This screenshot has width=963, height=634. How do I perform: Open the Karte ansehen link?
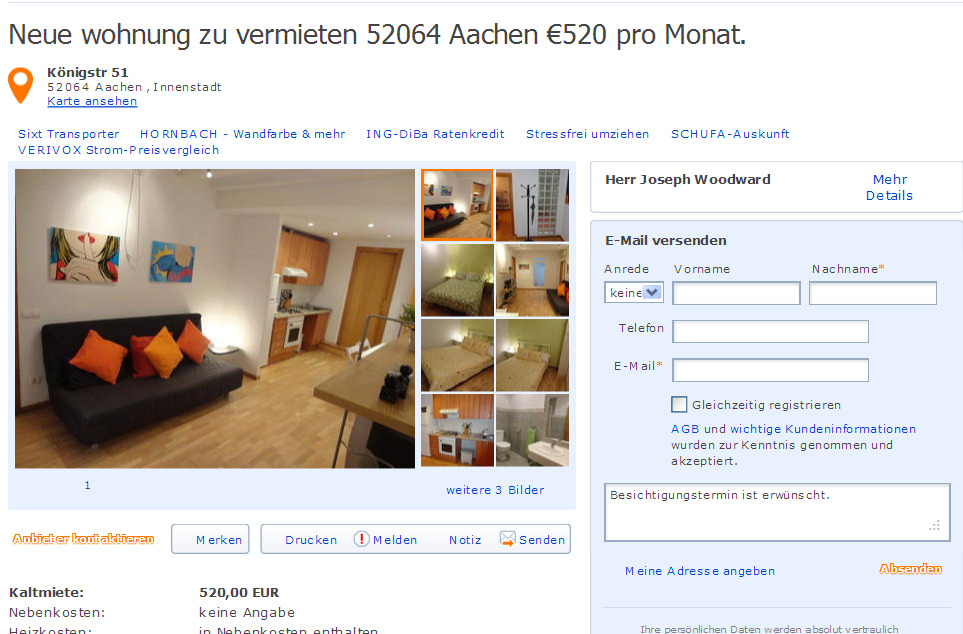pos(92,101)
